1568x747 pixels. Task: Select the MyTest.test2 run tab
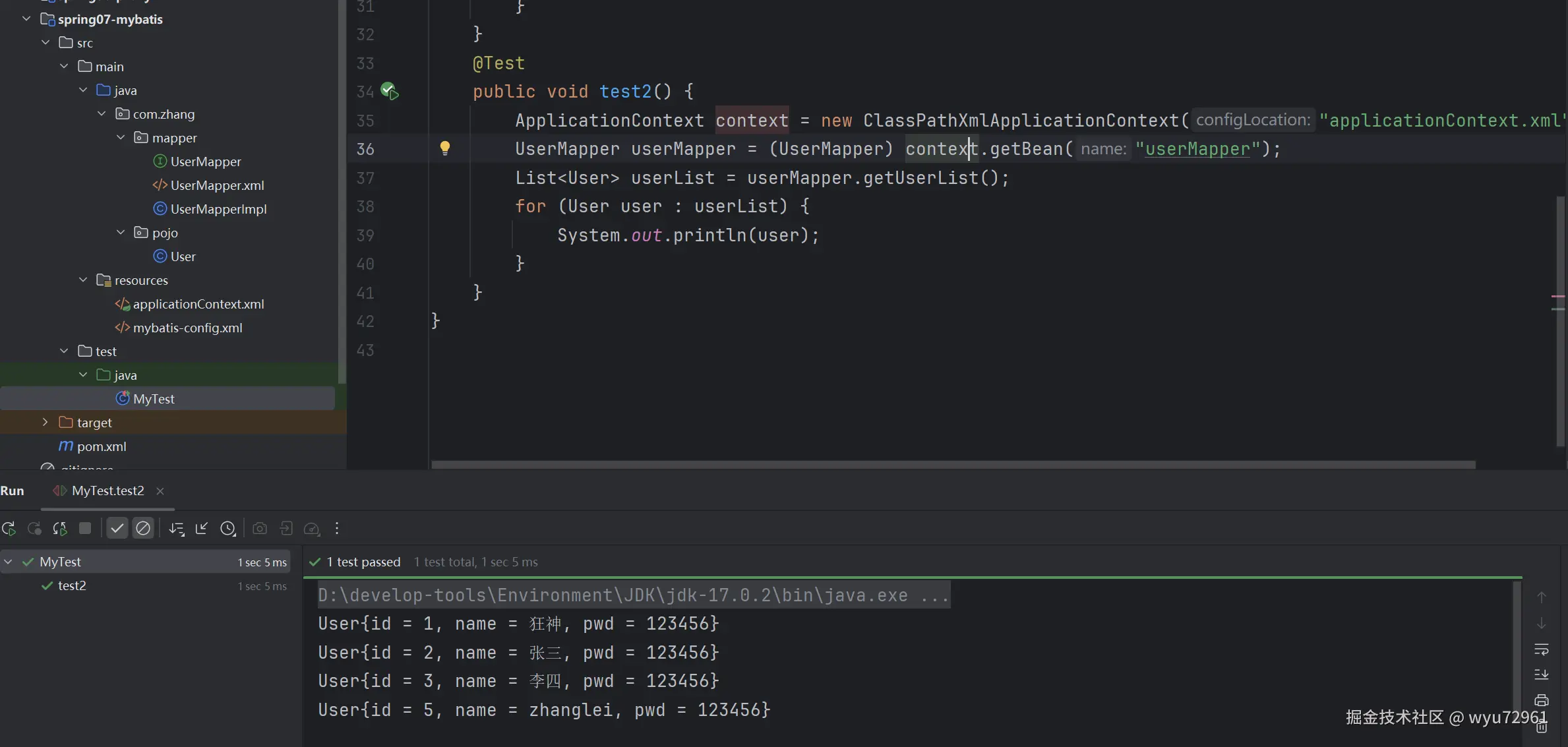pyautogui.click(x=107, y=491)
